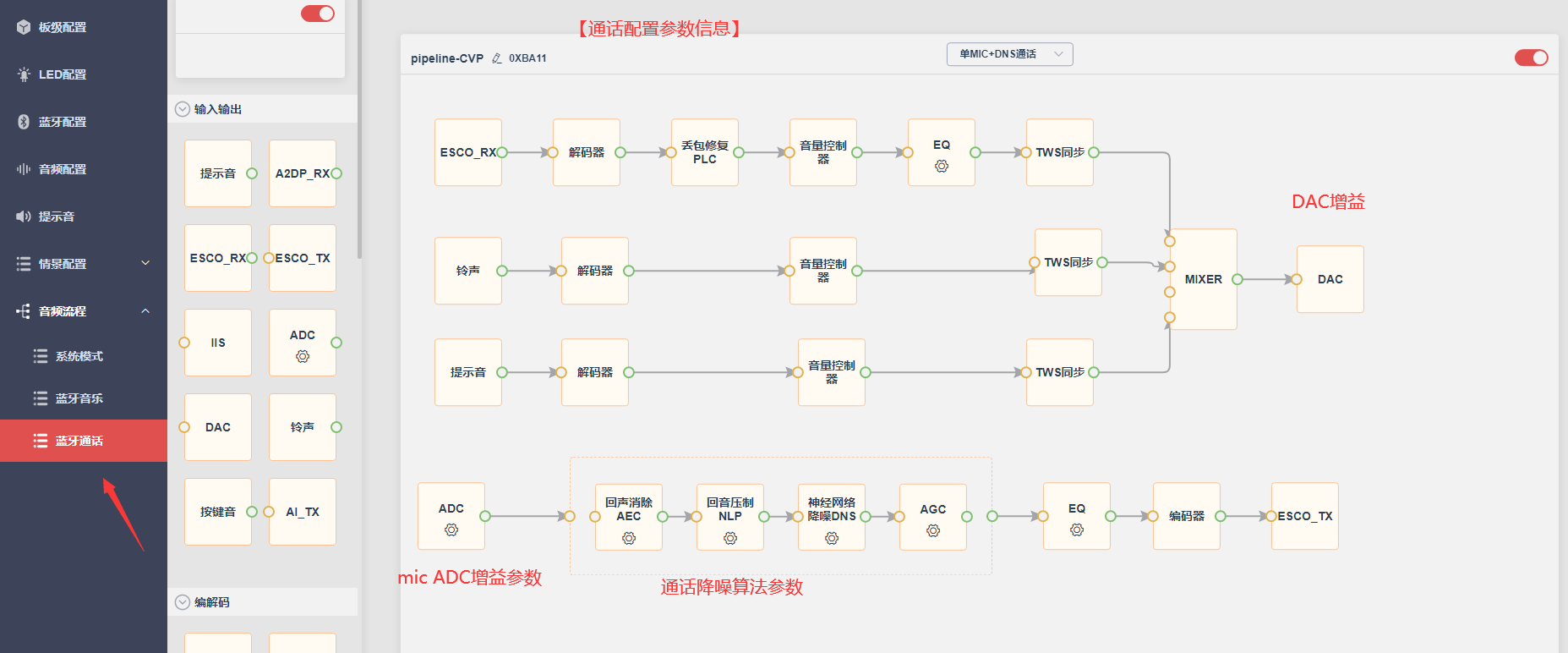Open gear on EQ node before 编码器
The image size is (1568, 653).
pyautogui.click(x=1077, y=530)
